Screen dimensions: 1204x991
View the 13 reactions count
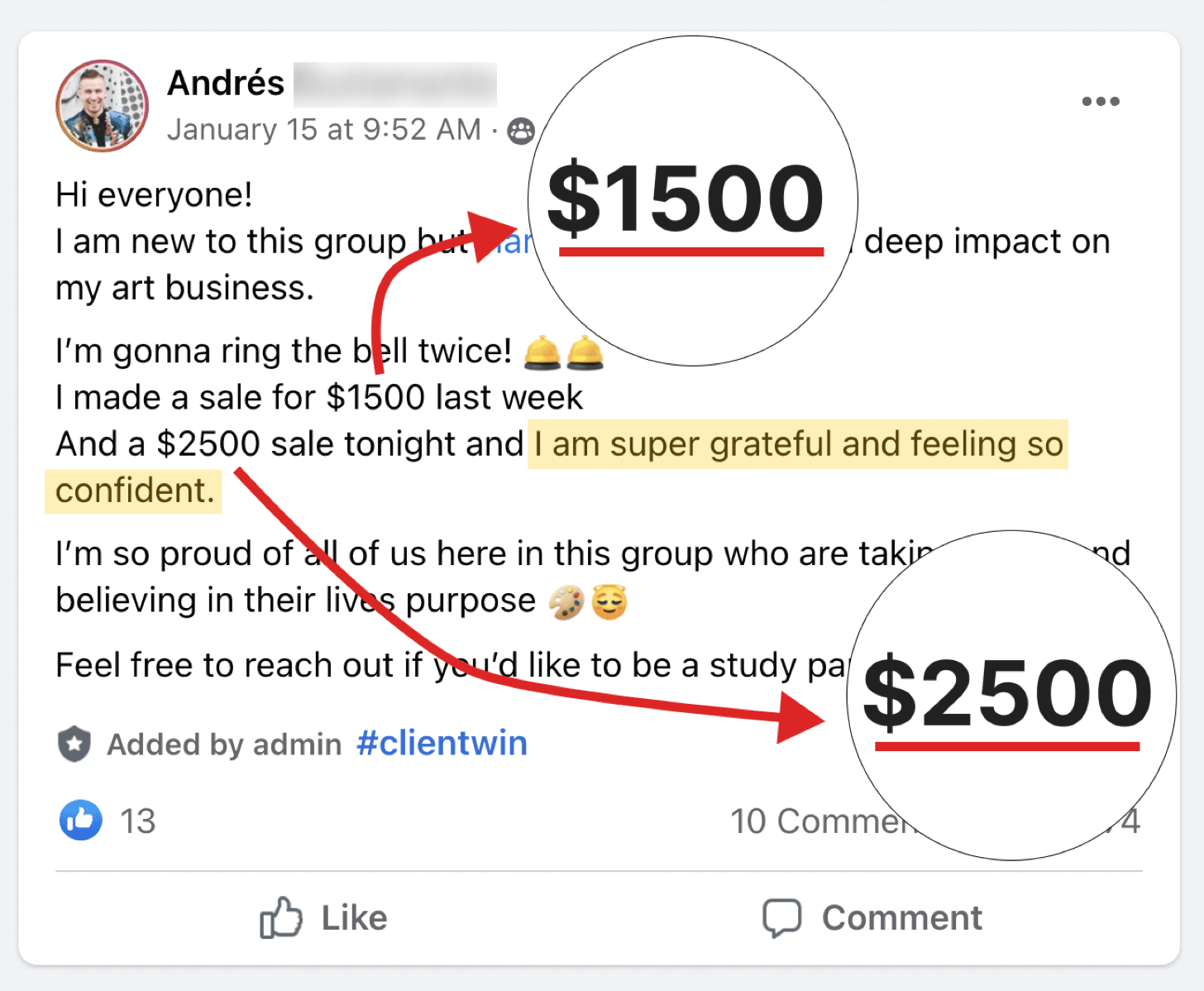[x=137, y=821]
